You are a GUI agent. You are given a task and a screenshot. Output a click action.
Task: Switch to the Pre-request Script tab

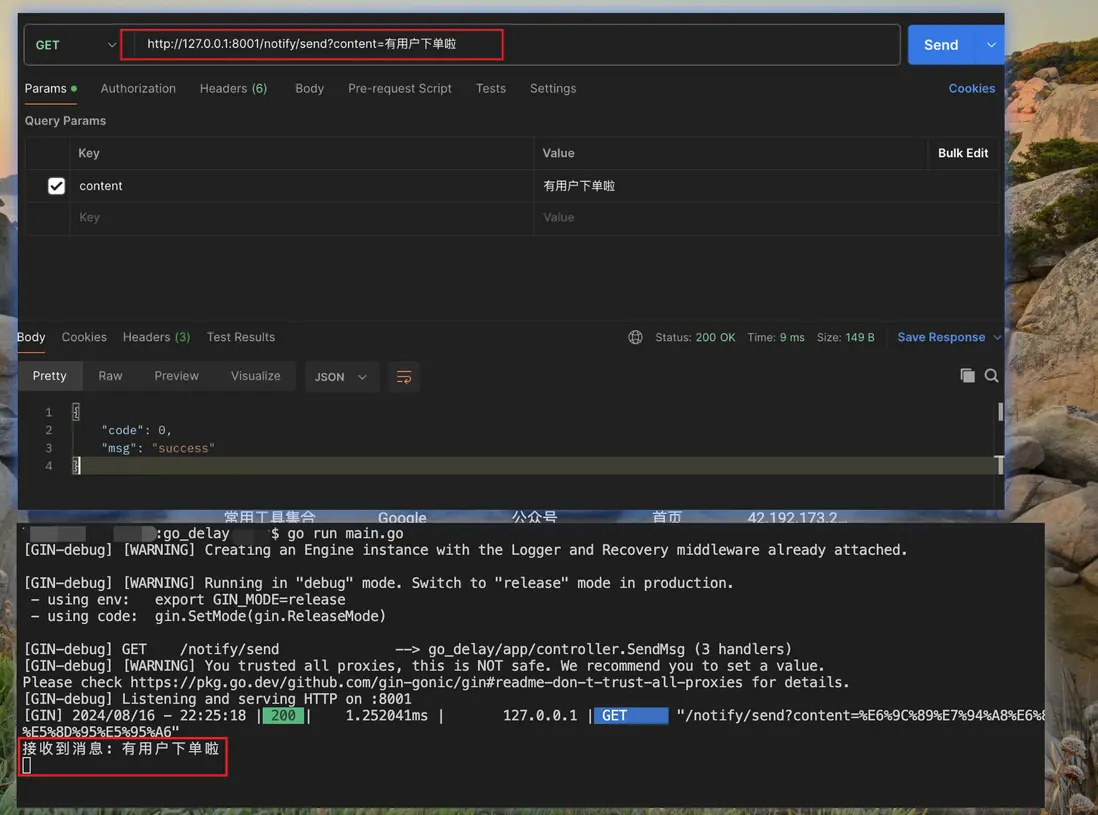click(400, 89)
